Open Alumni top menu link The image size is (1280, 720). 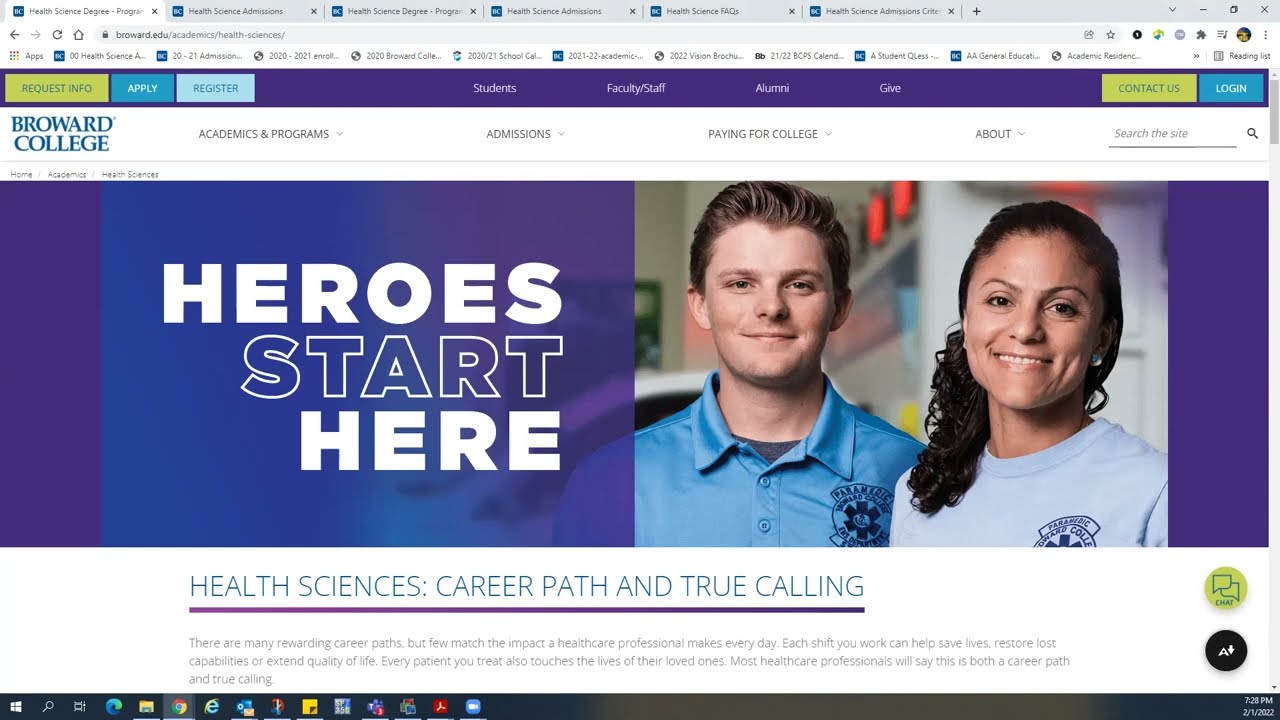tap(772, 88)
